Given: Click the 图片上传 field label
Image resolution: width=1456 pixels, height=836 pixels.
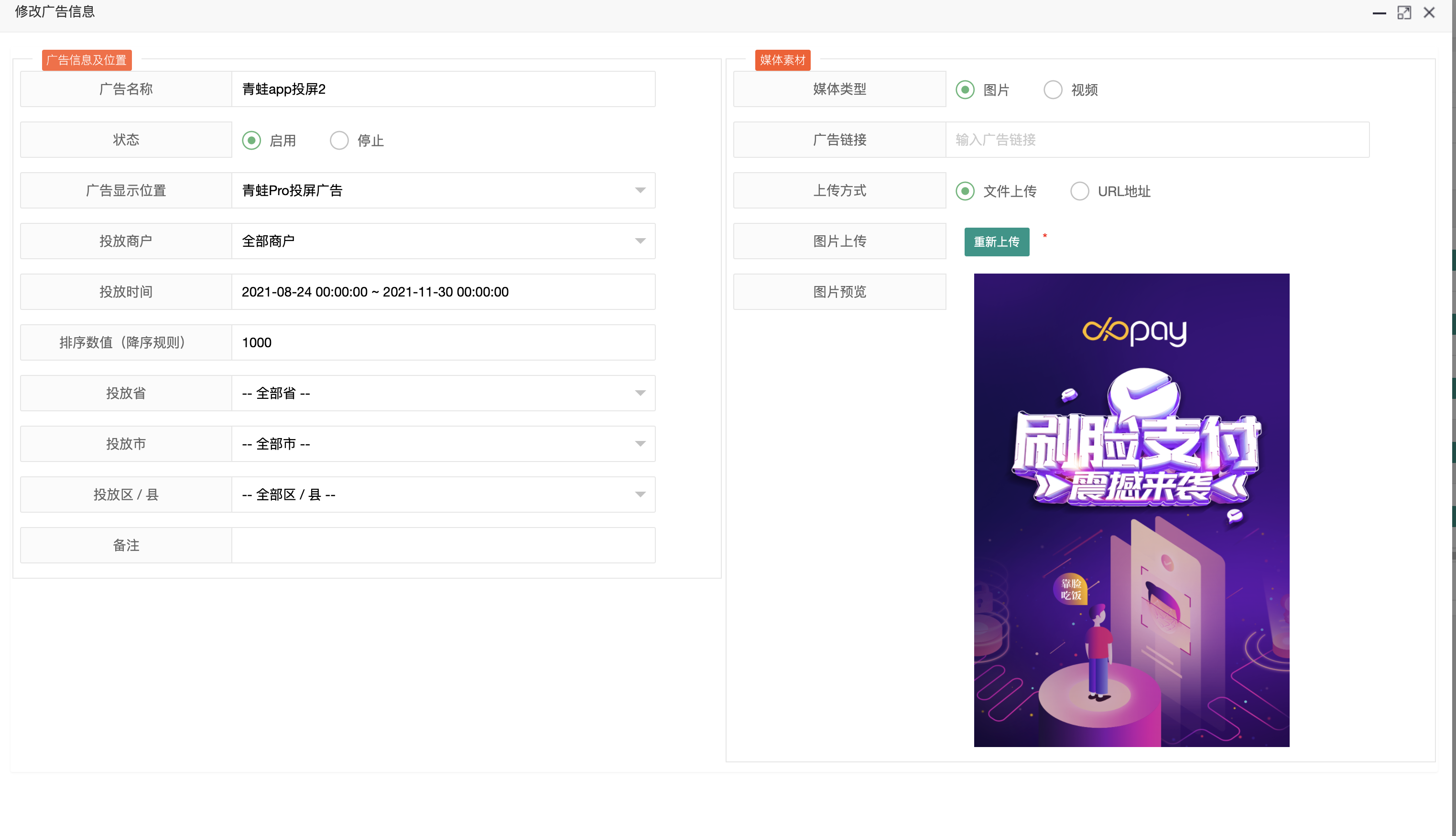Looking at the screenshot, I should tap(839, 241).
